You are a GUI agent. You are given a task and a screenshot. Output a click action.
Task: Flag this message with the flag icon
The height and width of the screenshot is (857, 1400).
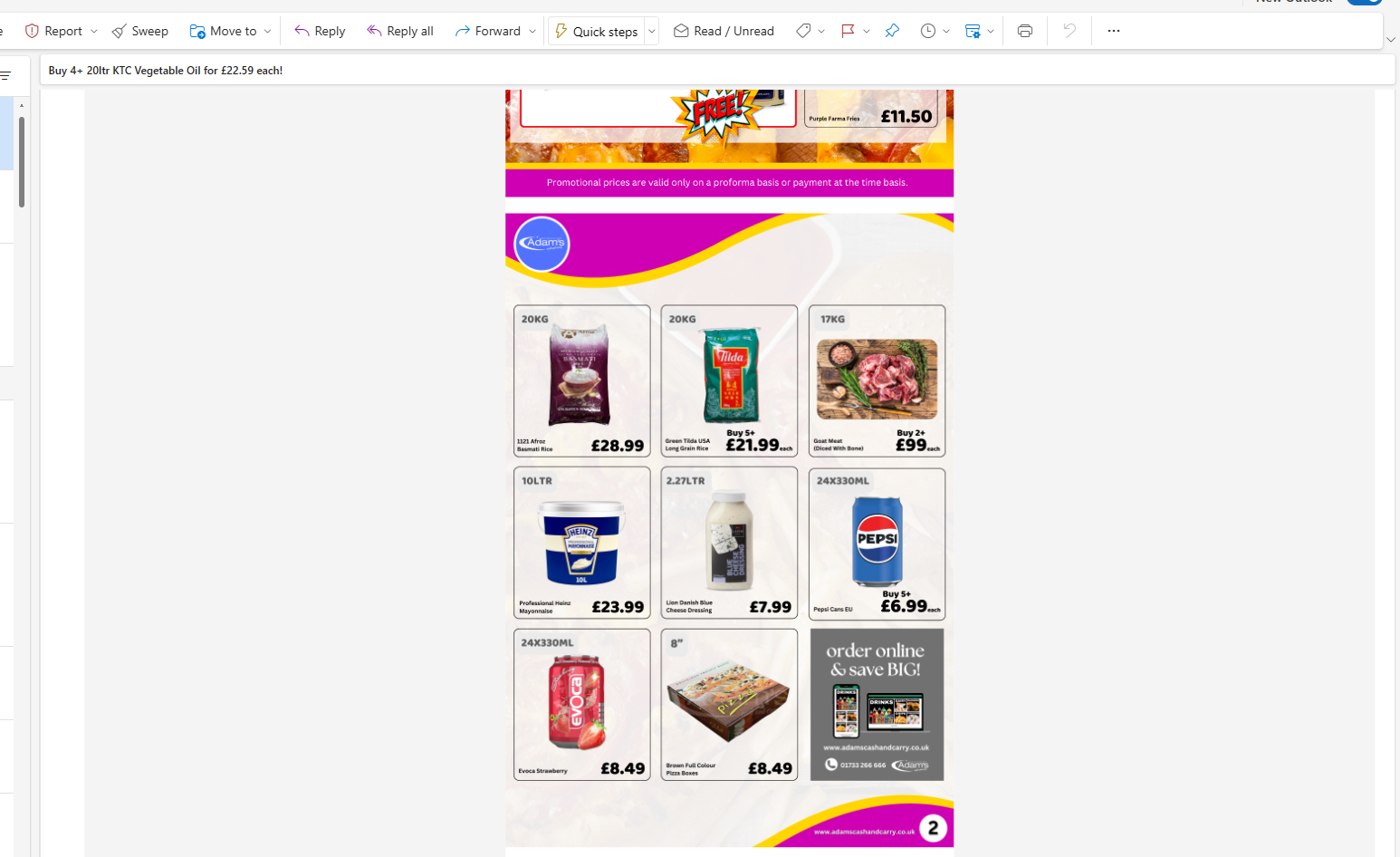(x=848, y=31)
